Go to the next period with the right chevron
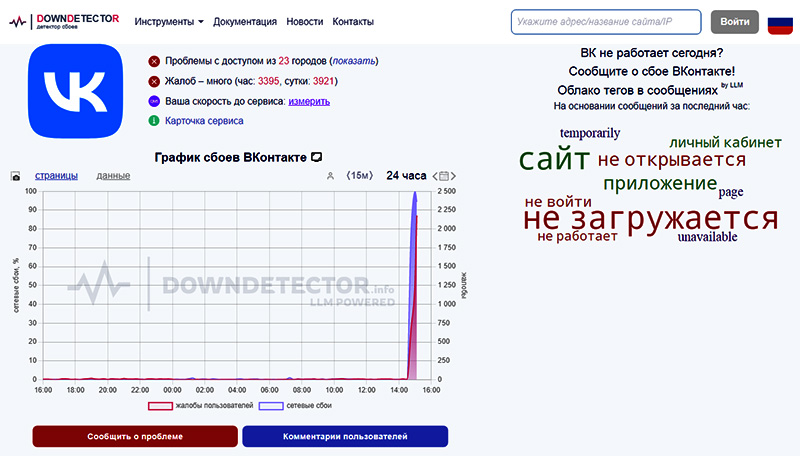800x456 pixels. [x=453, y=176]
